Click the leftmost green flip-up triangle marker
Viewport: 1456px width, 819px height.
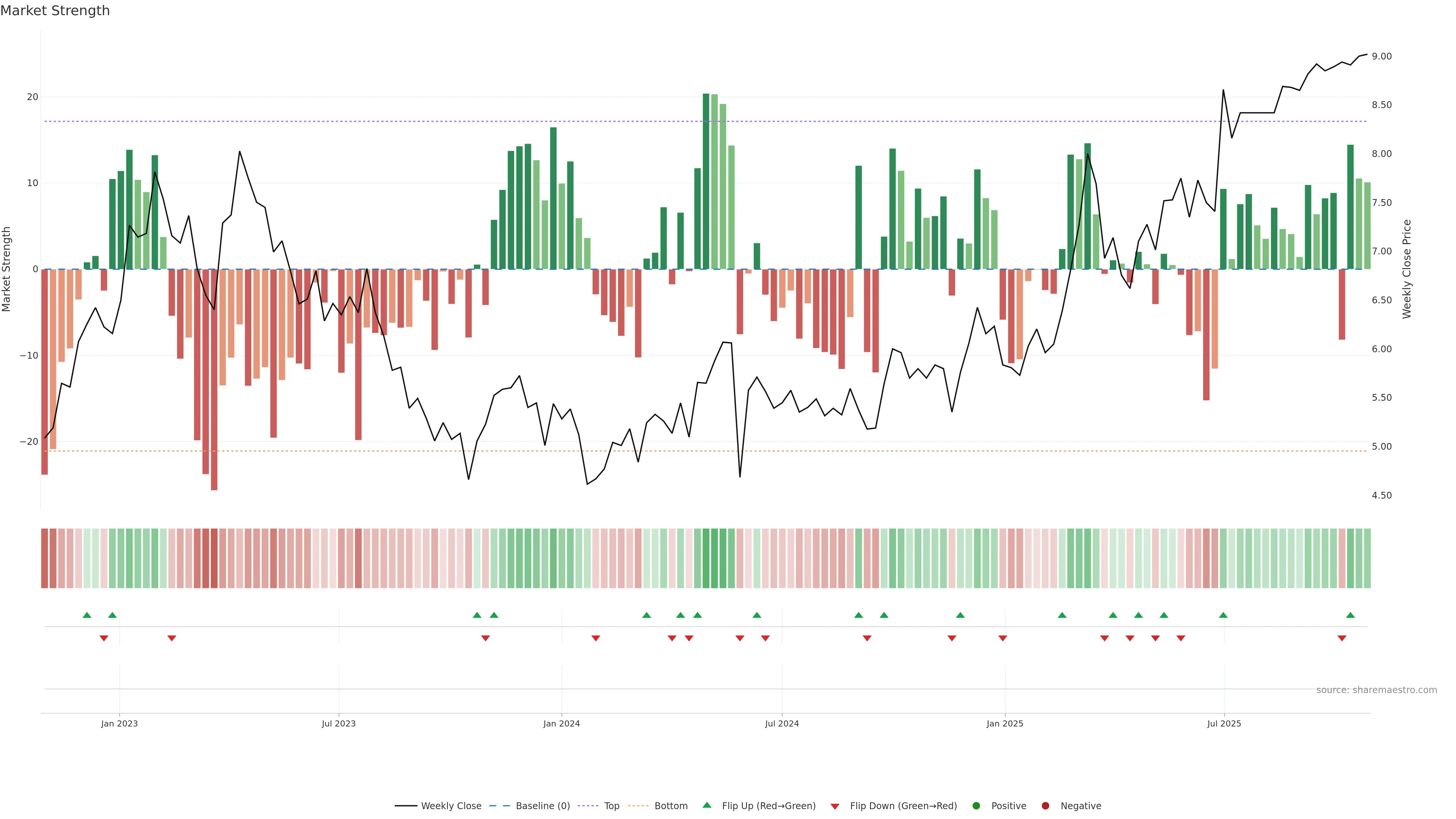(x=86, y=615)
